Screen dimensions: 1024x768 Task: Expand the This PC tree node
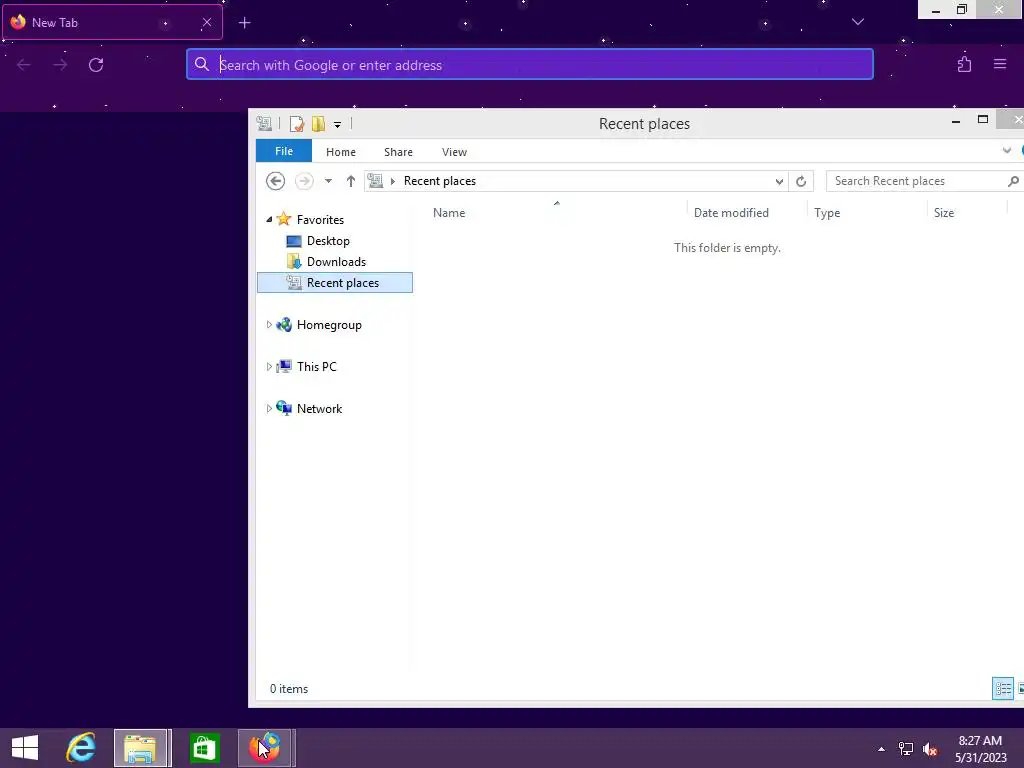(269, 366)
